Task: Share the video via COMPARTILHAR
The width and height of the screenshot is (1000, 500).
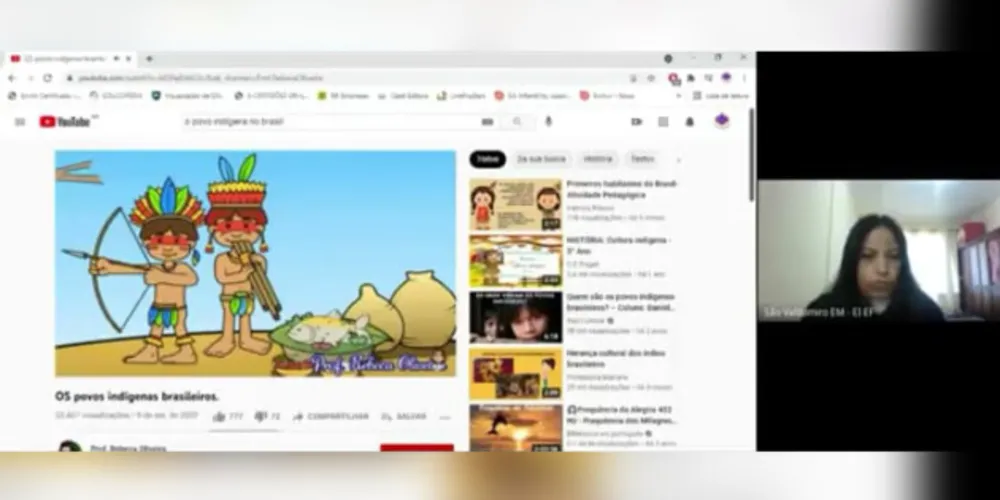Action: 330,416
